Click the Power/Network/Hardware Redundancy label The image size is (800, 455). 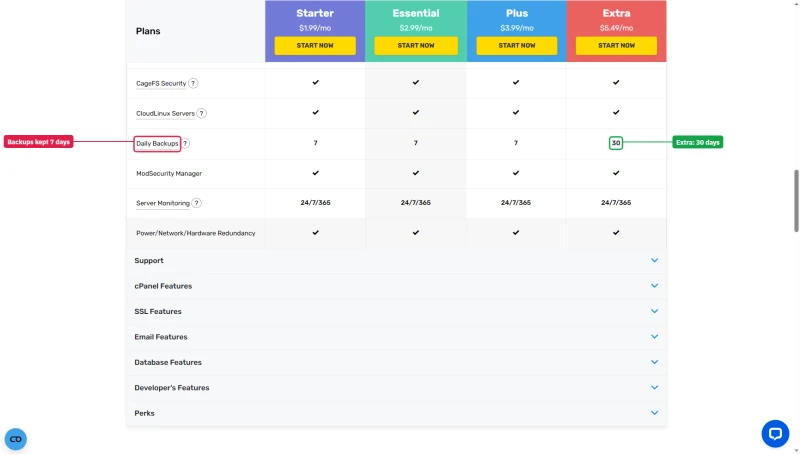pyautogui.click(x=195, y=233)
